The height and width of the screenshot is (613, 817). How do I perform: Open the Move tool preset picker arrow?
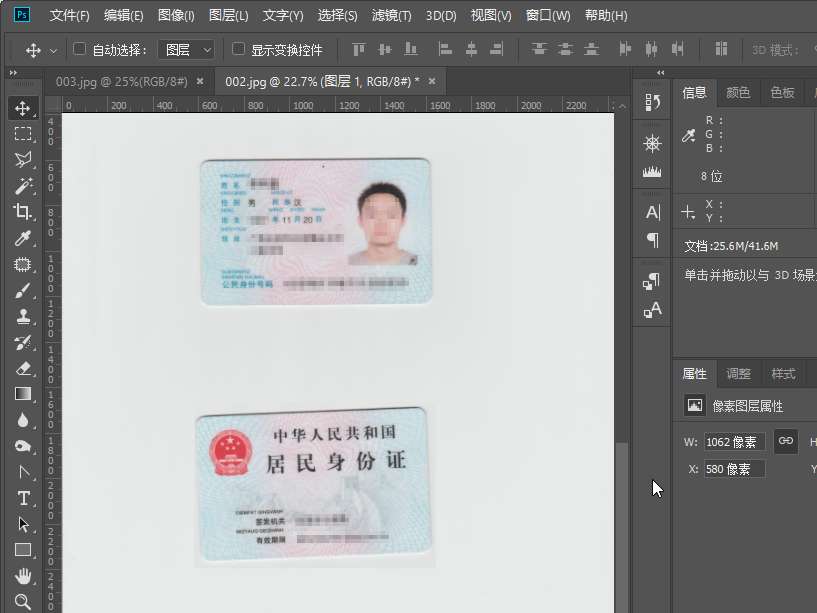pos(53,51)
